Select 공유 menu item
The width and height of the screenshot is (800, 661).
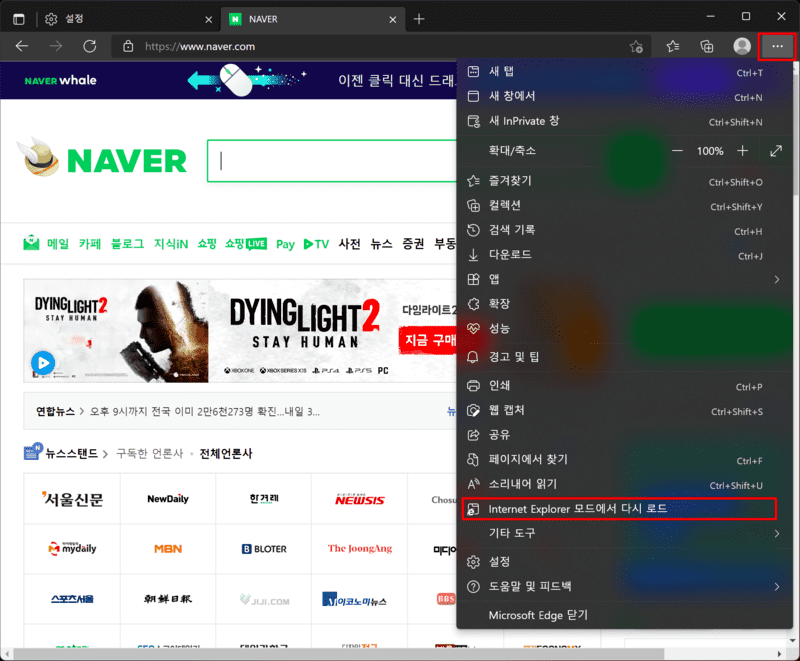tap(624, 435)
